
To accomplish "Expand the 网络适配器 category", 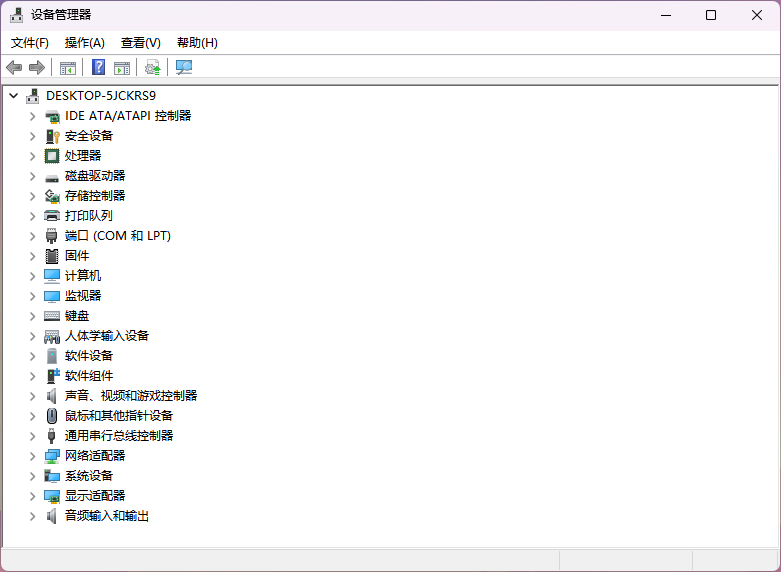I will pyautogui.click(x=32, y=456).
